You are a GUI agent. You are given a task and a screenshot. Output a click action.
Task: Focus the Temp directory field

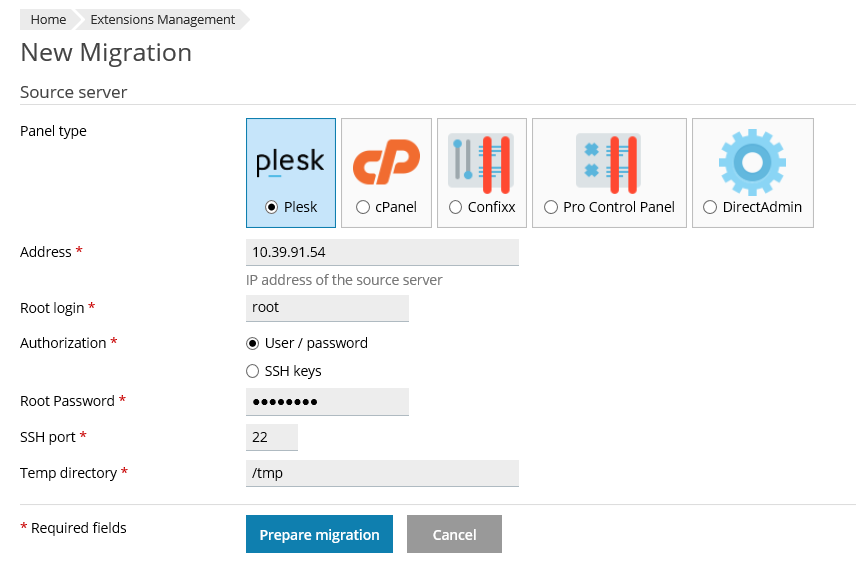(382, 473)
